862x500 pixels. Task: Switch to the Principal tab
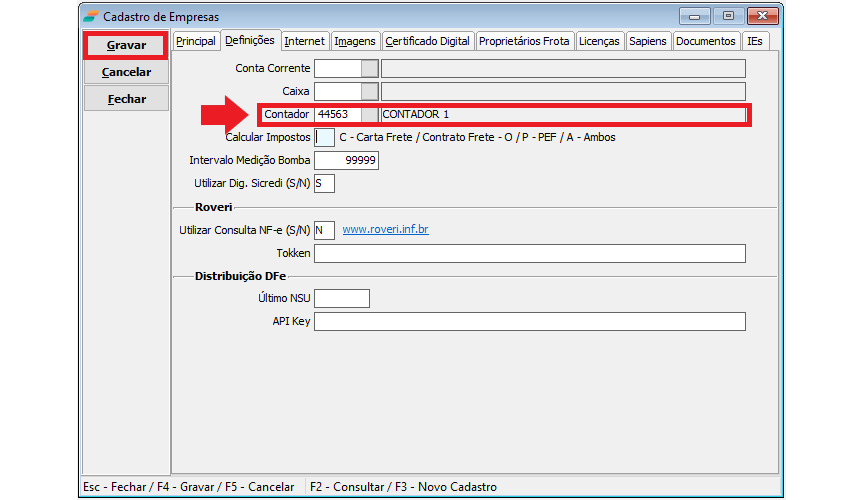point(195,41)
